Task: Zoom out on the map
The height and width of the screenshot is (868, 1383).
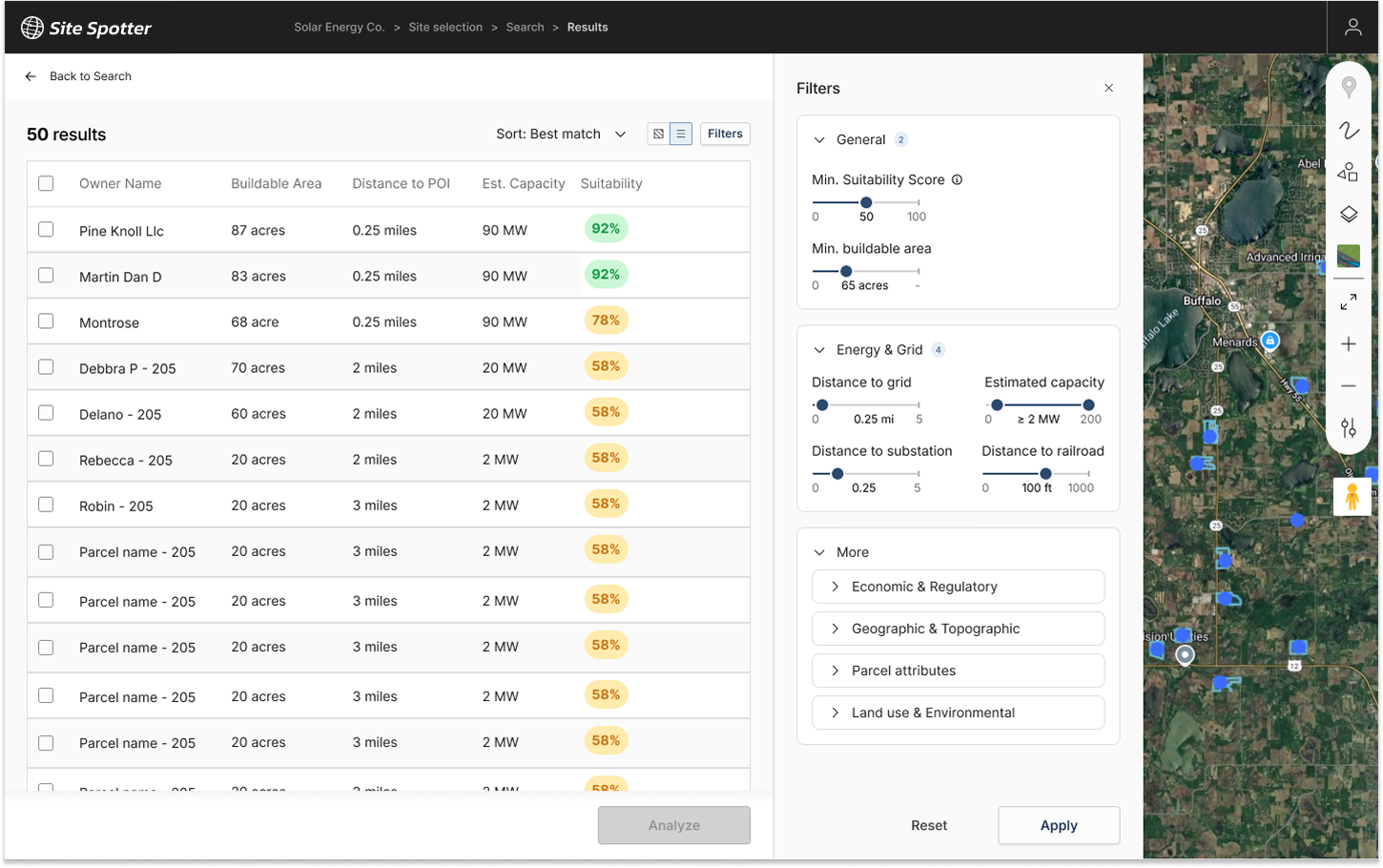Action: point(1349,386)
